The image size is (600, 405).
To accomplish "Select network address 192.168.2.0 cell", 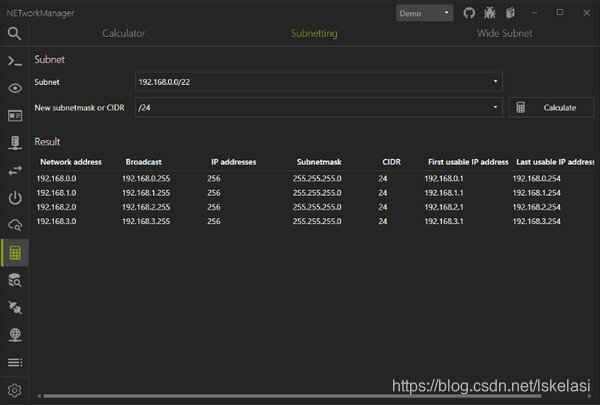I will tap(56, 207).
